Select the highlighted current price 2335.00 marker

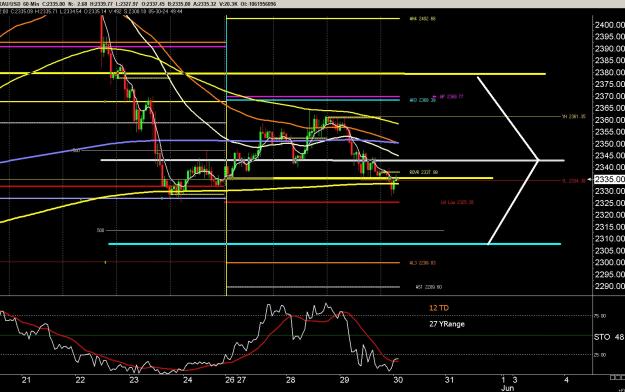coord(609,179)
